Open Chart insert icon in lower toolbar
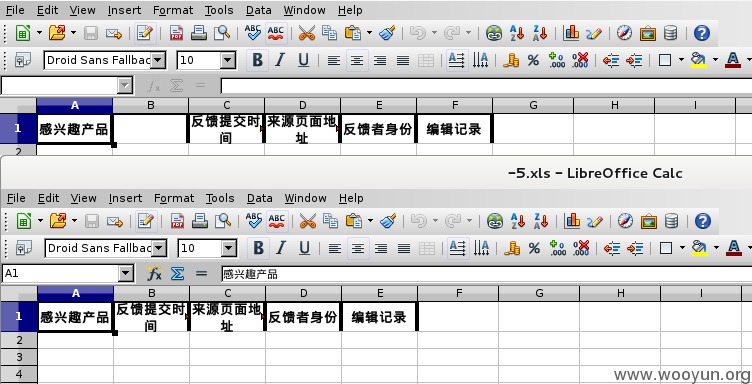This screenshot has height=384, width=752. [x=572, y=221]
